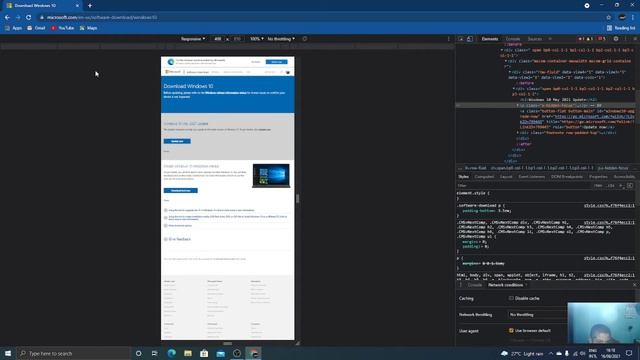Open Microsoft Store from the taskbar
The image size is (640, 360).
(204, 353)
